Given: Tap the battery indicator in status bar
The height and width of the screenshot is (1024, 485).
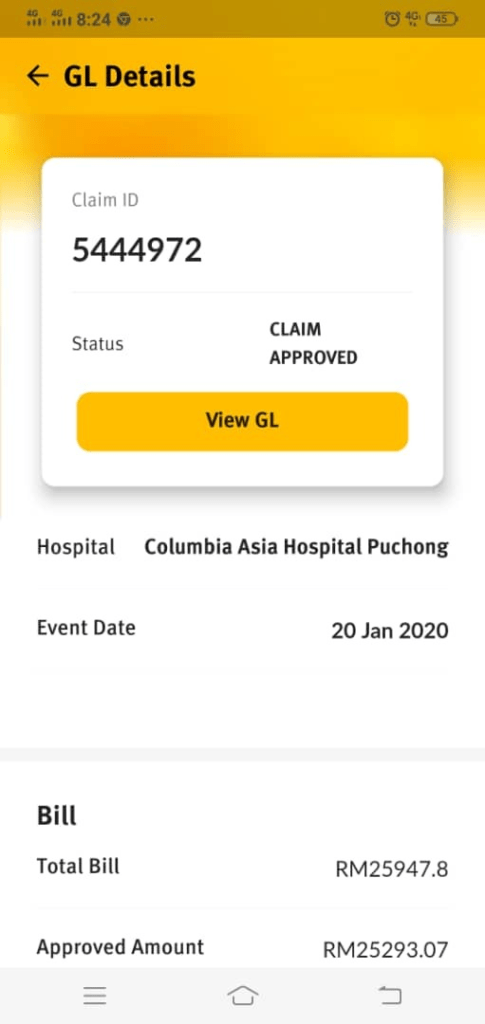Looking at the screenshot, I should point(443,19).
